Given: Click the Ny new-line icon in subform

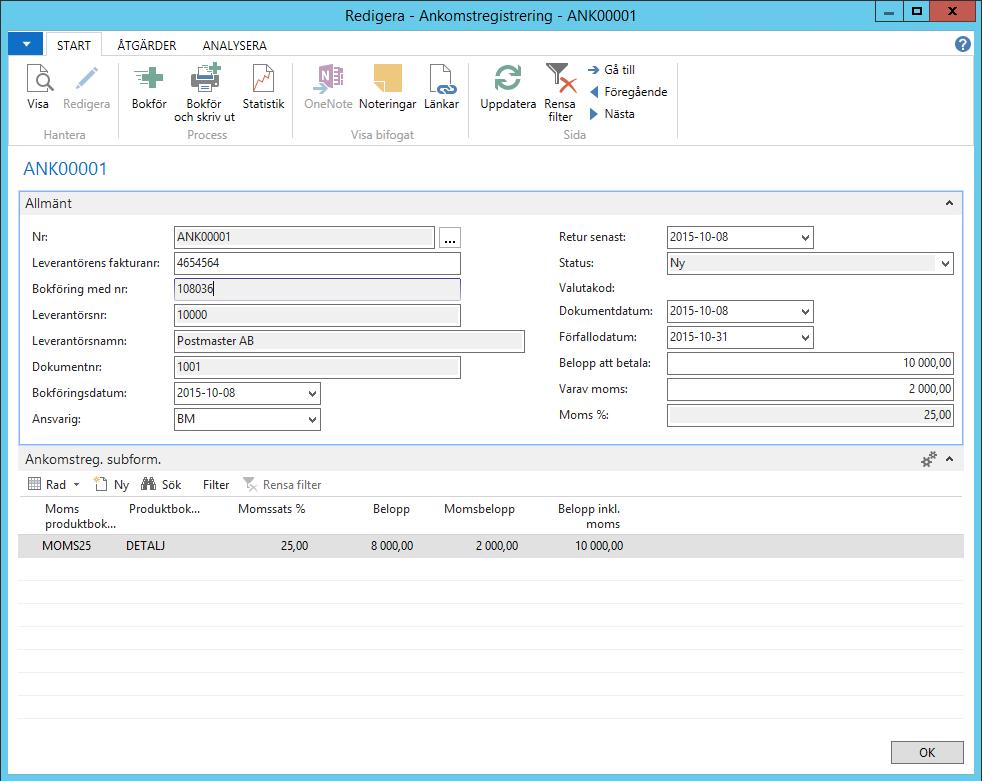Looking at the screenshot, I should click(101, 484).
